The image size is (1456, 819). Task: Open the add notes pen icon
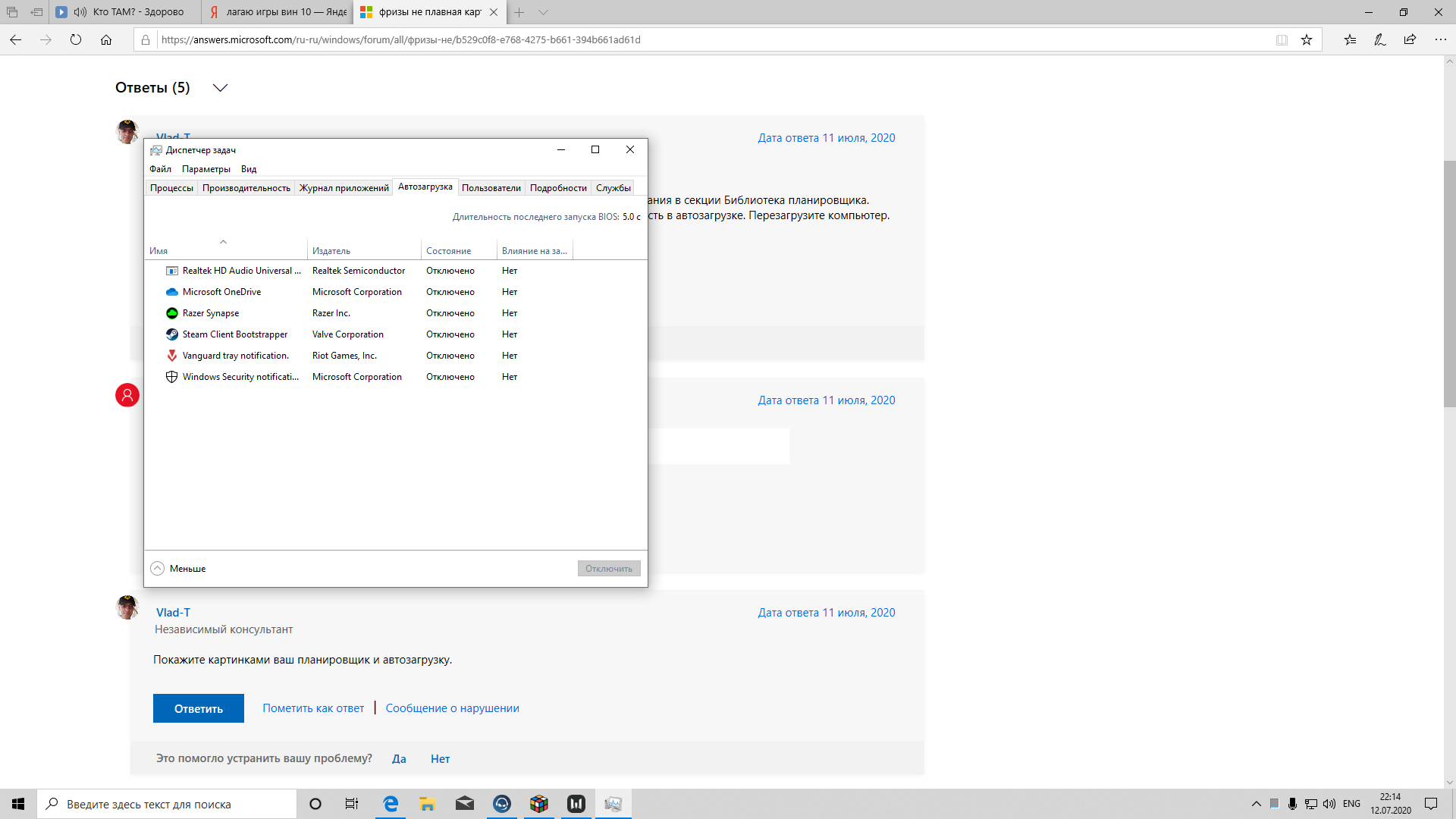1380,40
